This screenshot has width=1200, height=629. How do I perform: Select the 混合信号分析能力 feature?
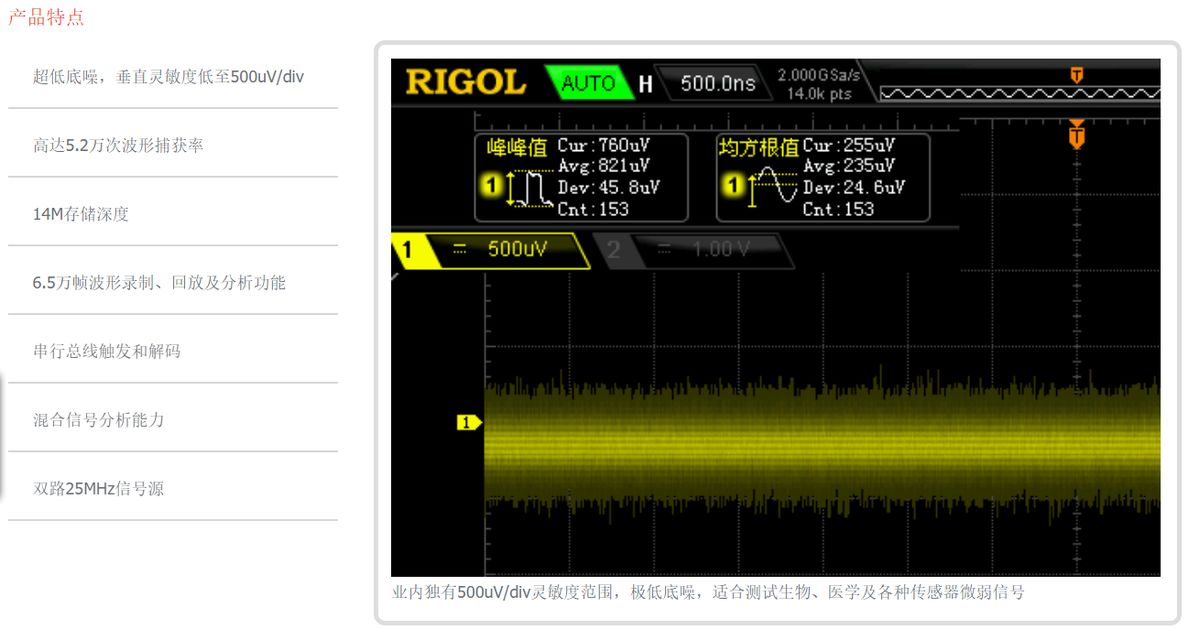[98, 420]
